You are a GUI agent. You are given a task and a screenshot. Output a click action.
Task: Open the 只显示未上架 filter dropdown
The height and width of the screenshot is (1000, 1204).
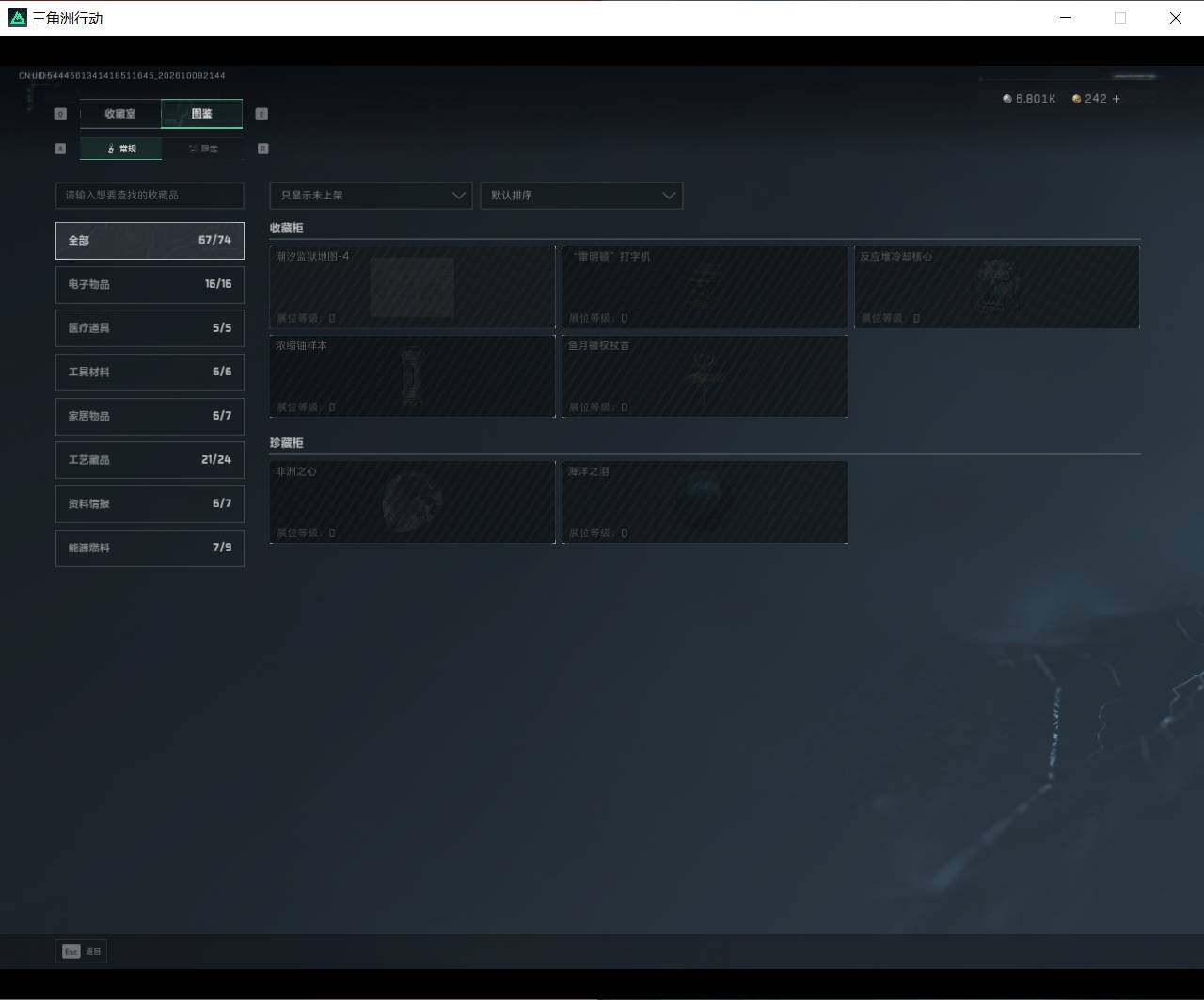pyautogui.click(x=371, y=196)
